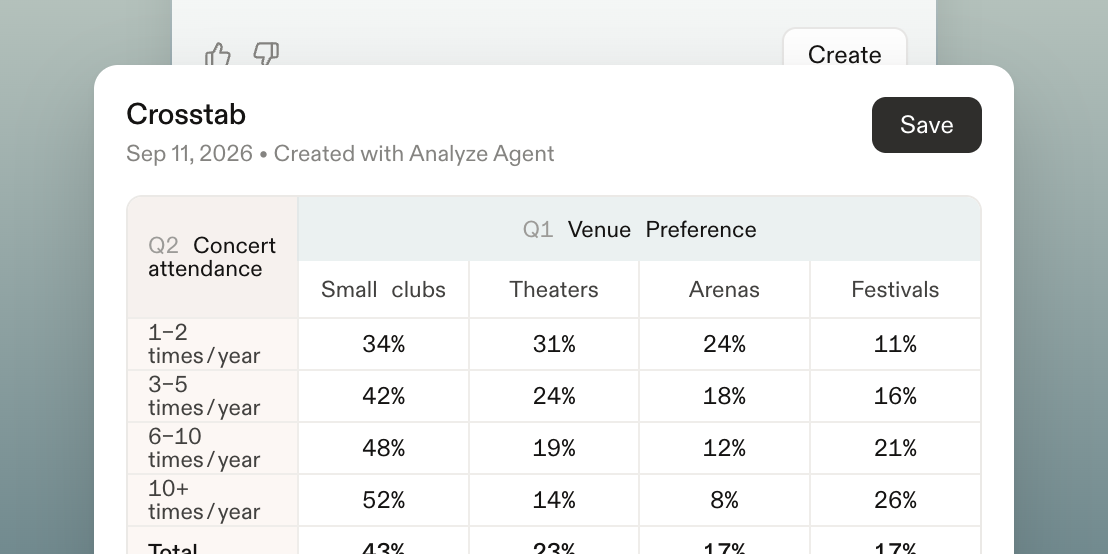The image size is (1108, 554).
Task: Click the 31% Theaters cell
Action: [x=554, y=344]
